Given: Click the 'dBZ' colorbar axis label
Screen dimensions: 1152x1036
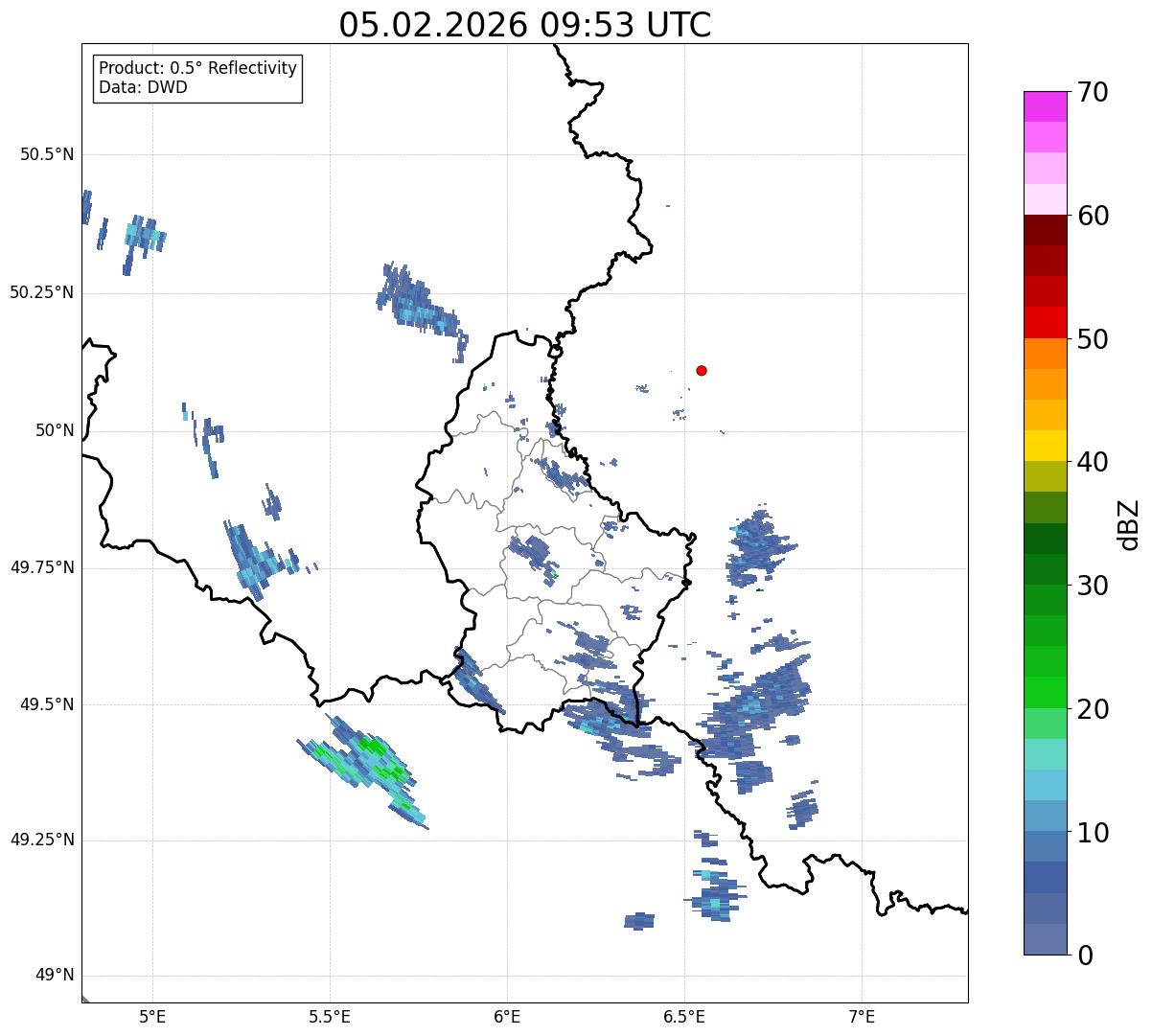Looking at the screenshot, I should click(x=1130, y=523).
